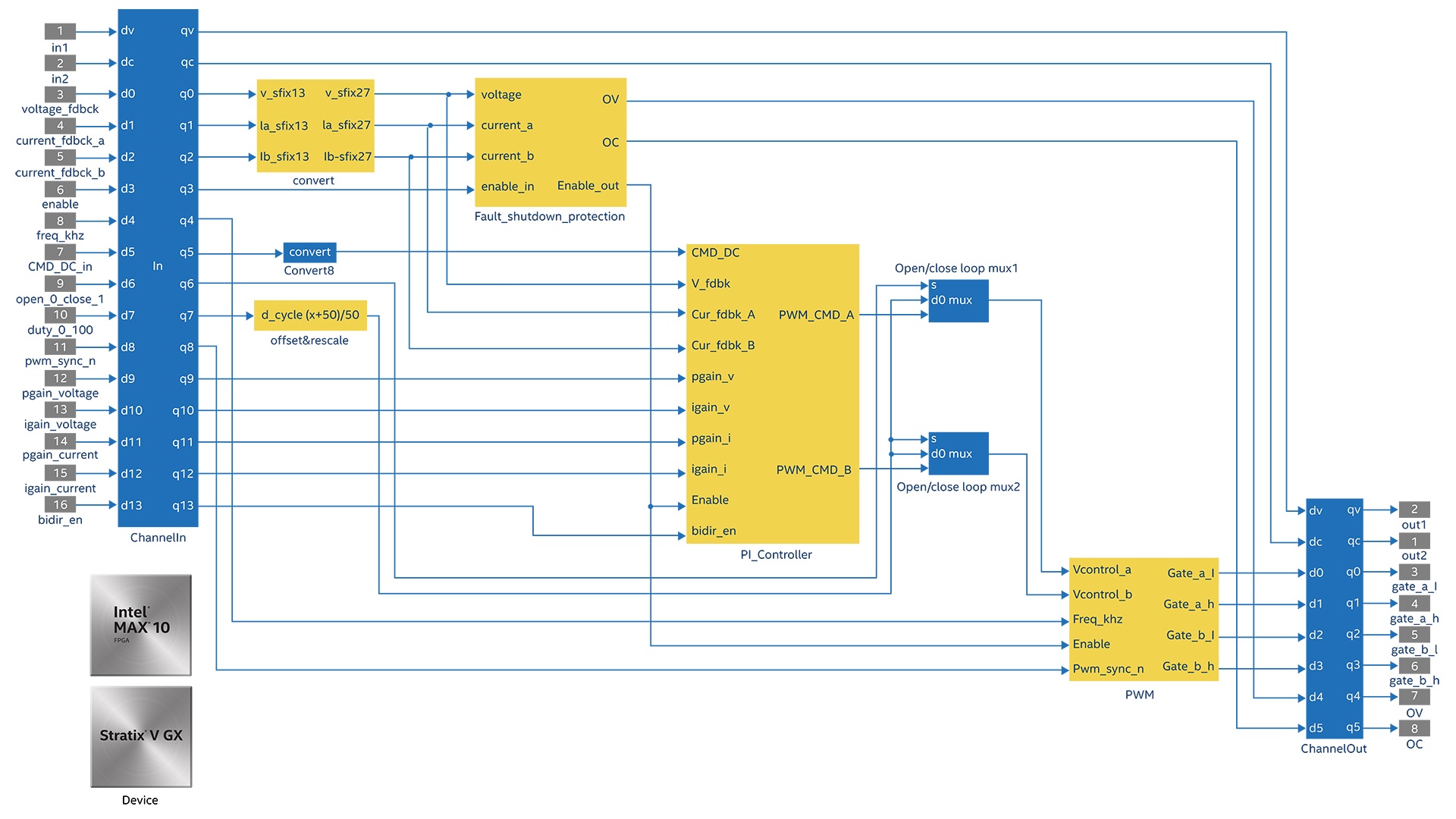Screen dimensions: 1456x819
Task: Click the duty_0_100 input port 10
Action: [59, 315]
